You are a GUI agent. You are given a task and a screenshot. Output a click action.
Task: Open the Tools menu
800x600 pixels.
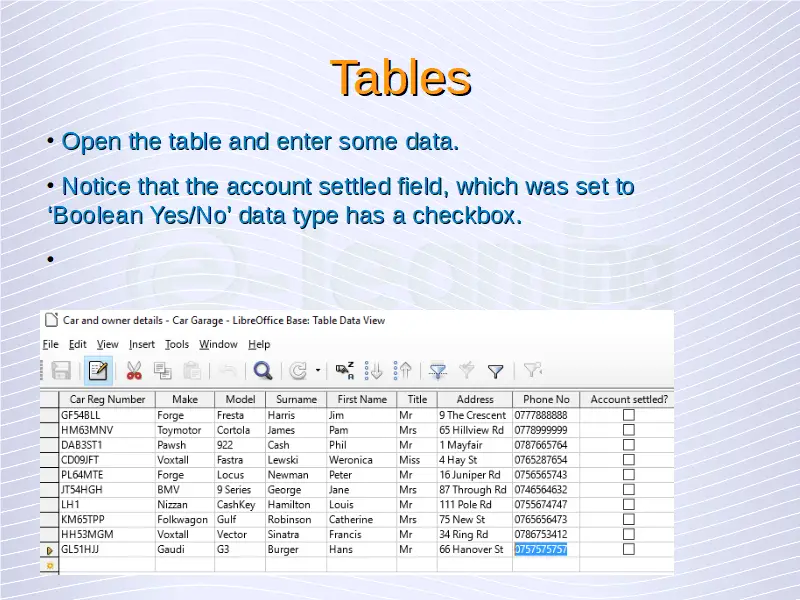click(x=177, y=344)
